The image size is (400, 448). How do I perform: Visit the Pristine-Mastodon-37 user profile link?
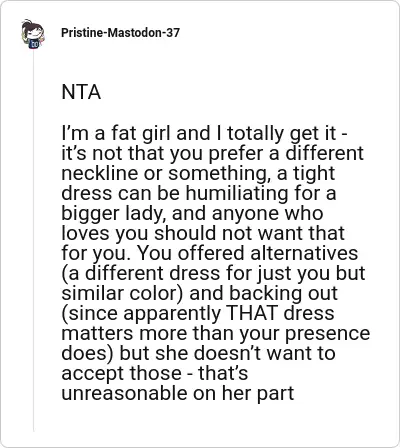click(x=120, y=33)
